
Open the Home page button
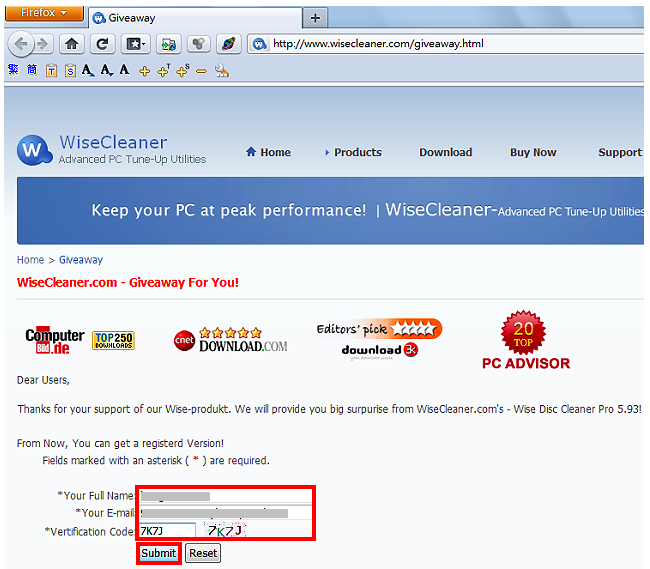pyautogui.click(x=72, y=44)
